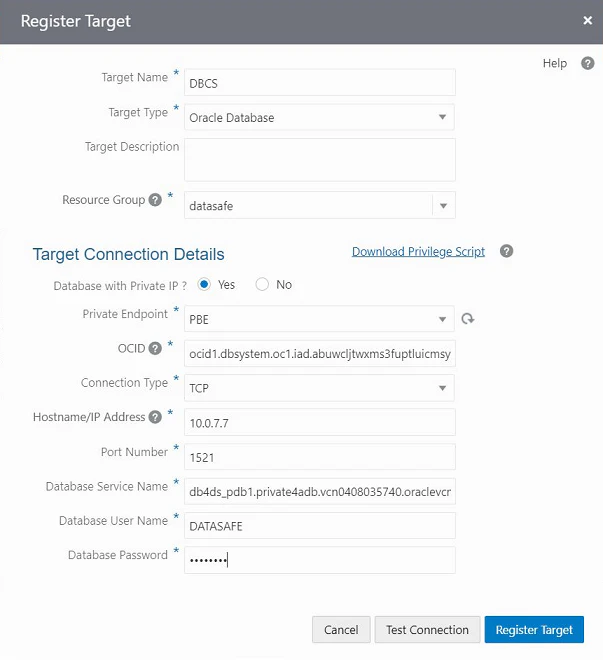
Task: Open Hostname/IP Address help icon
Action: 155,417
